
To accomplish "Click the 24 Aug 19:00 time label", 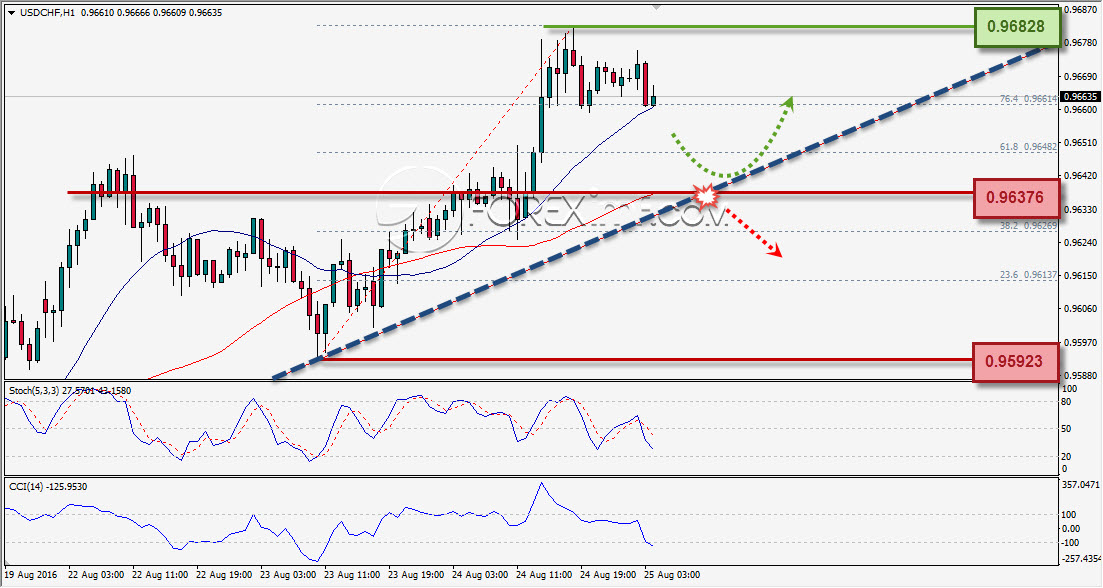I will [x=608, y=575].
